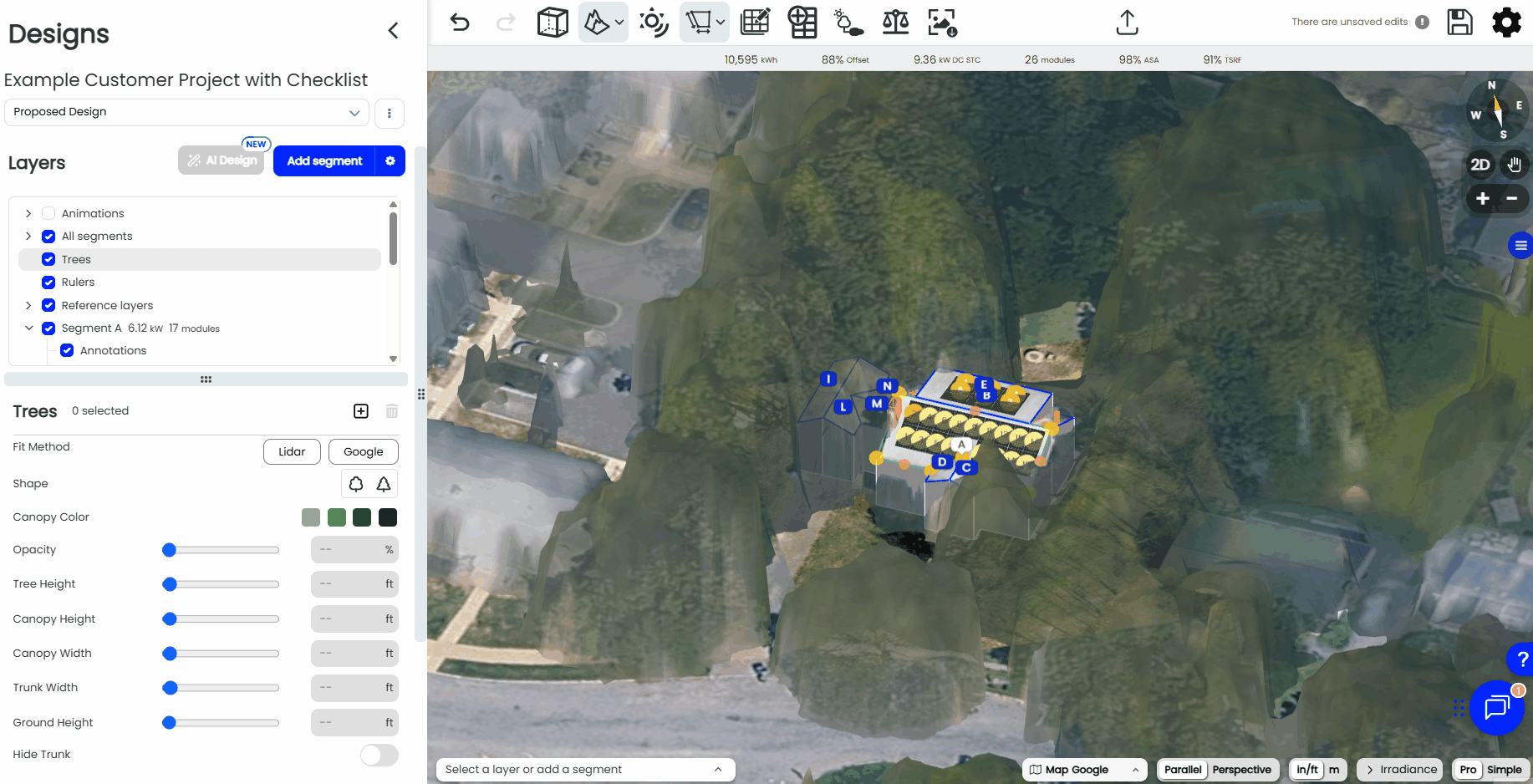This screenshot has width=1533, height=784.
Task: Select the Simple mode tab
Action: click(1504, 770)
